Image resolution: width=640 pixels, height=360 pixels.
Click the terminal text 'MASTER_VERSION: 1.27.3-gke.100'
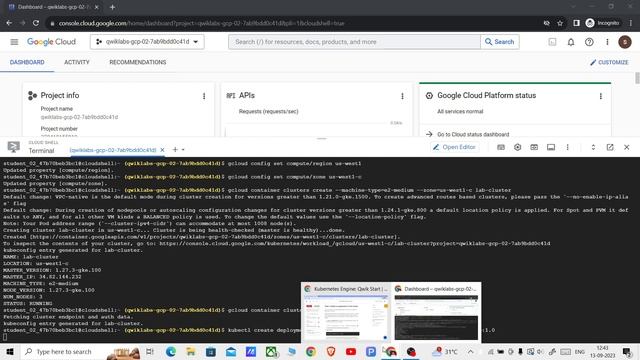[x=52, y=270]
